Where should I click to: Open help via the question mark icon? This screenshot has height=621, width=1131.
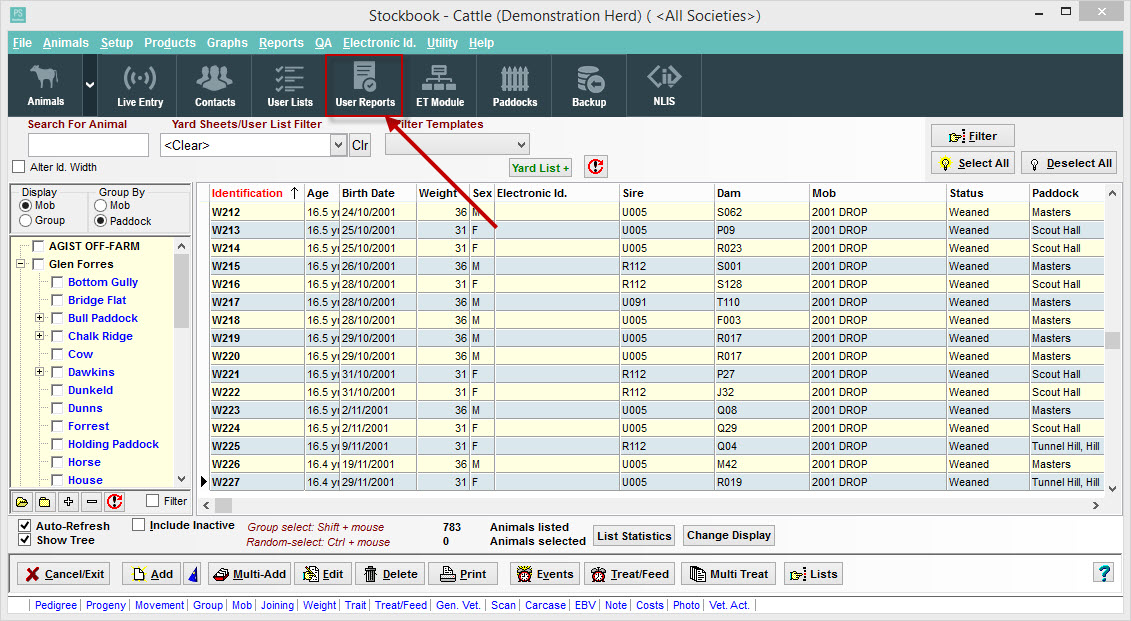click(x=1104, y=573)
